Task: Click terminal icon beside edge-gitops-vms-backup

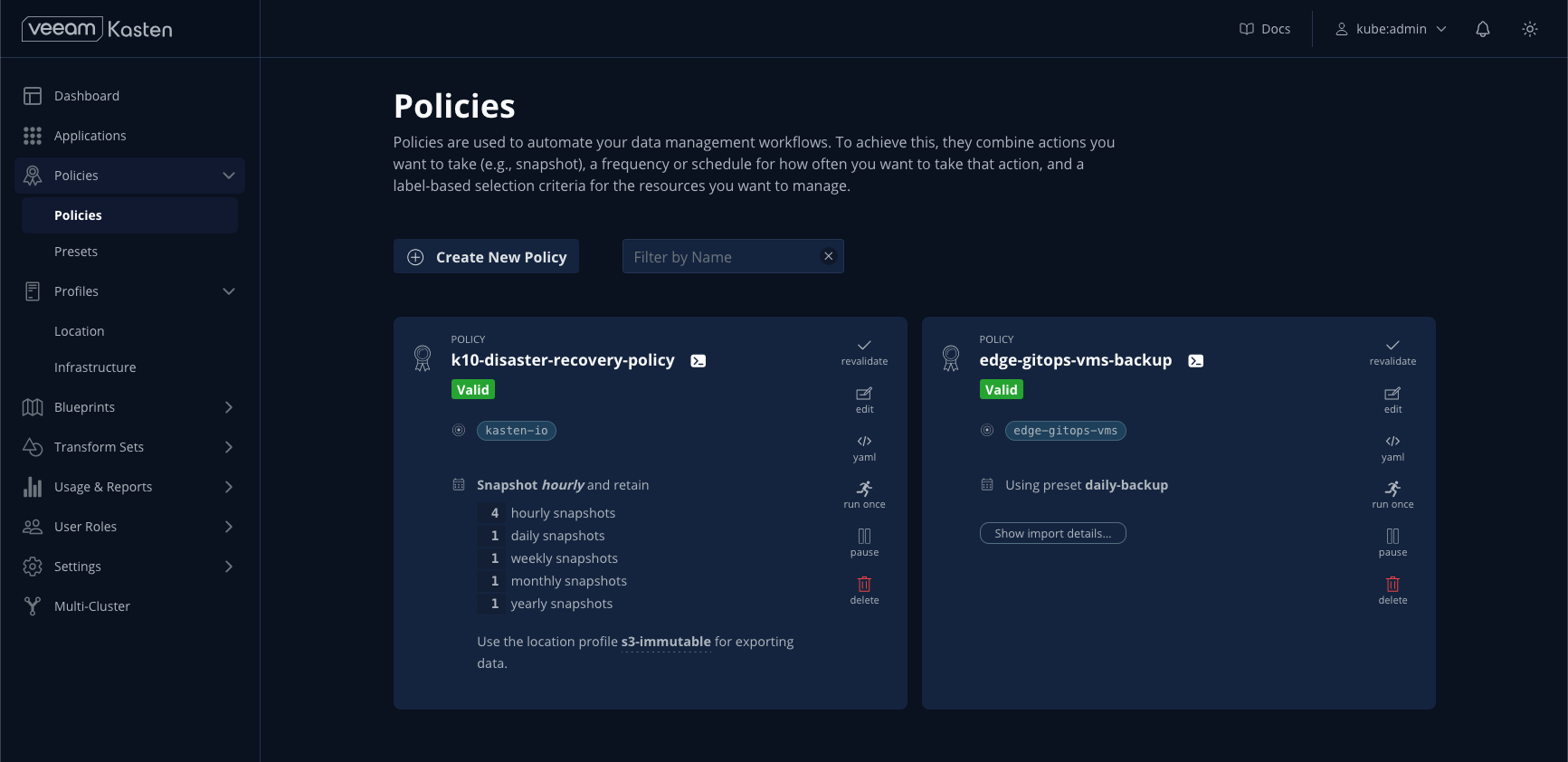Action: coord(1196,360)
